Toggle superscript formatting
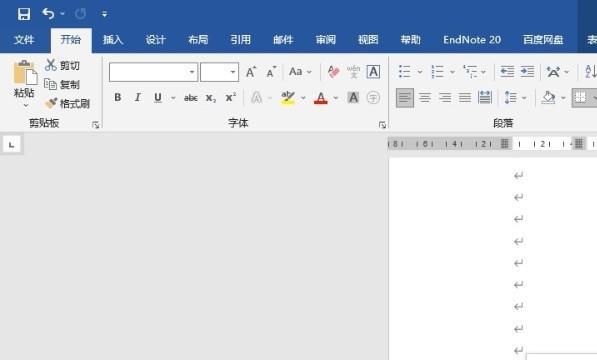The image size is (597, 360). tap(231, 97)
